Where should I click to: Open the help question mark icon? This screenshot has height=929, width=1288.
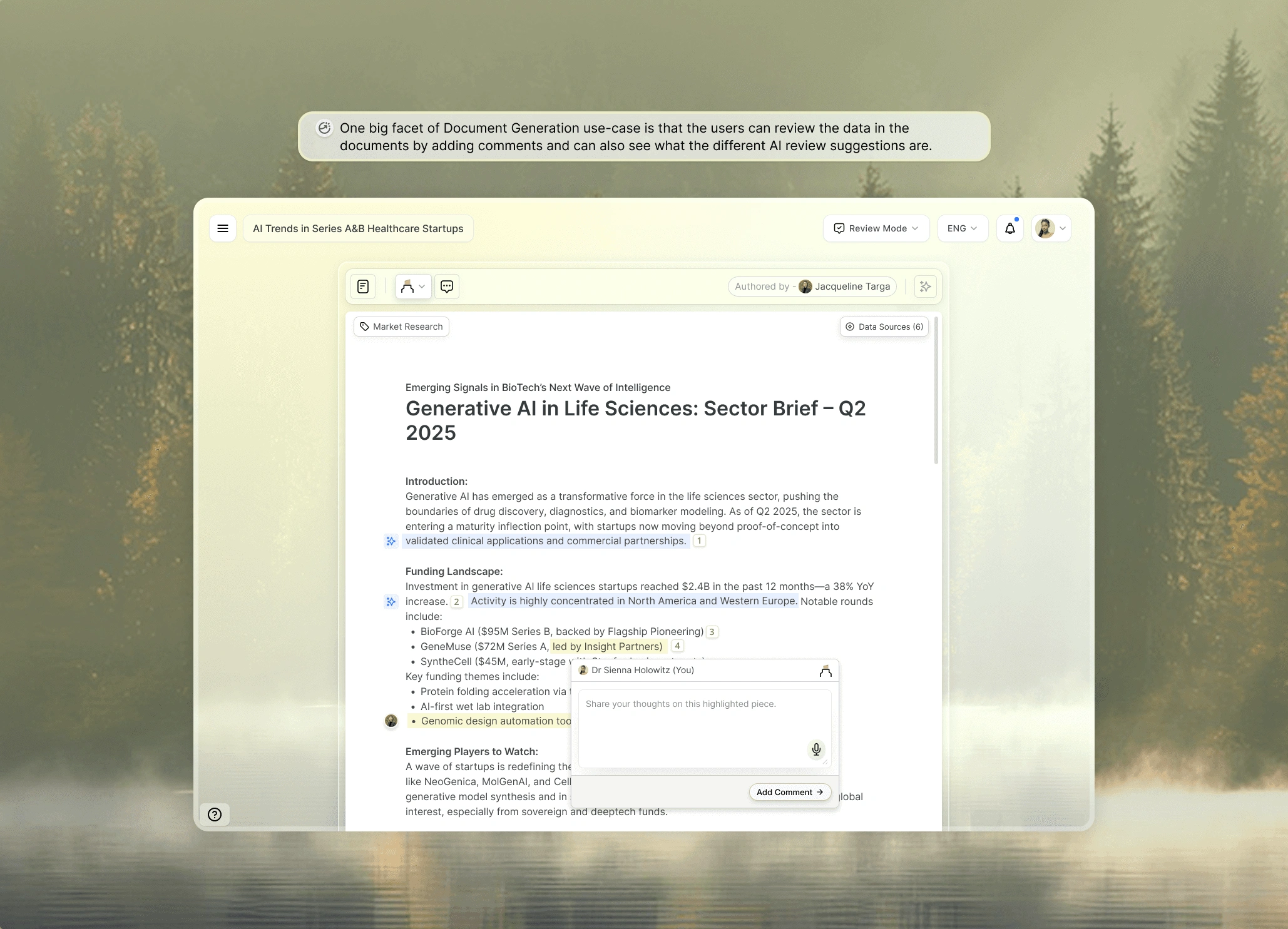click(215, 815)
